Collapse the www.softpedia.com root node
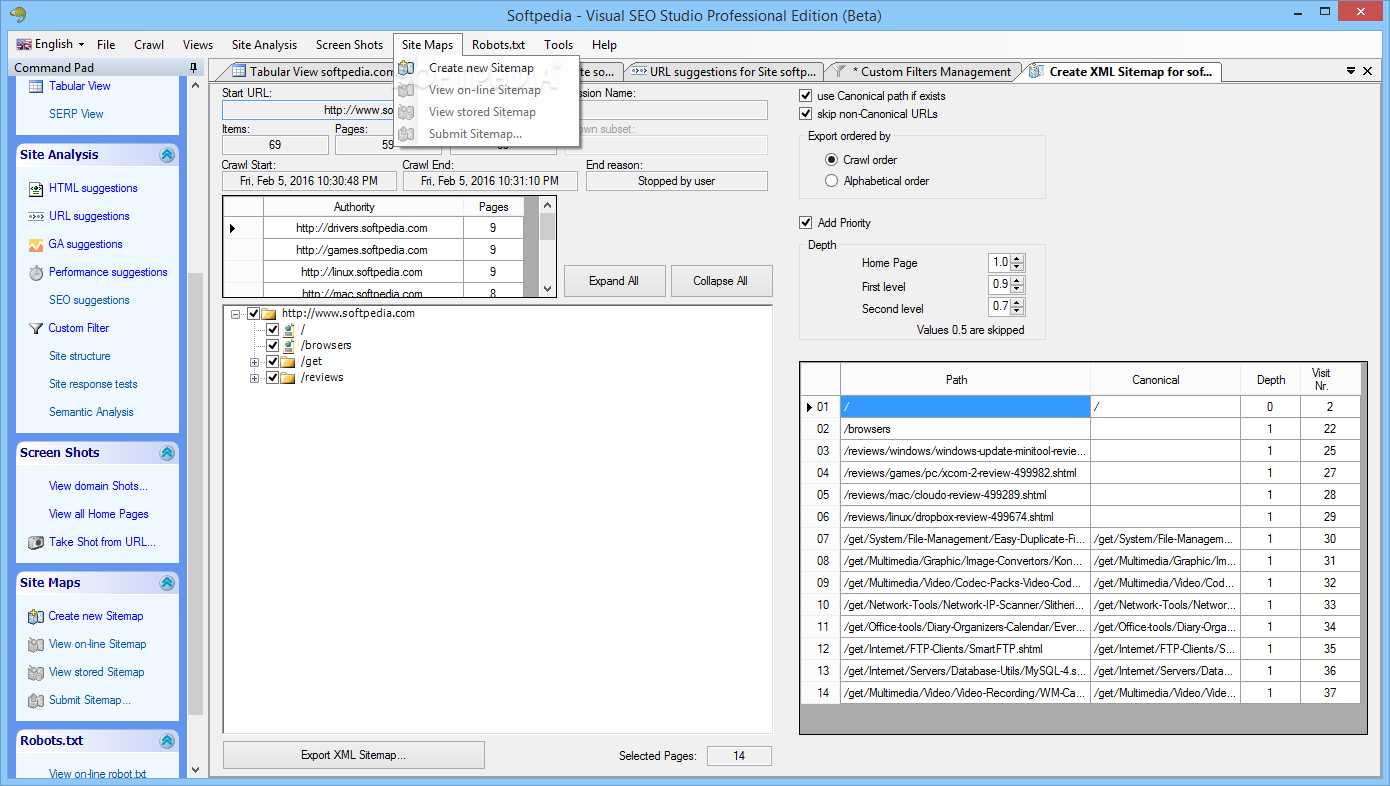This screenshot has height=786, width=1390. click(x=236, y=313)
